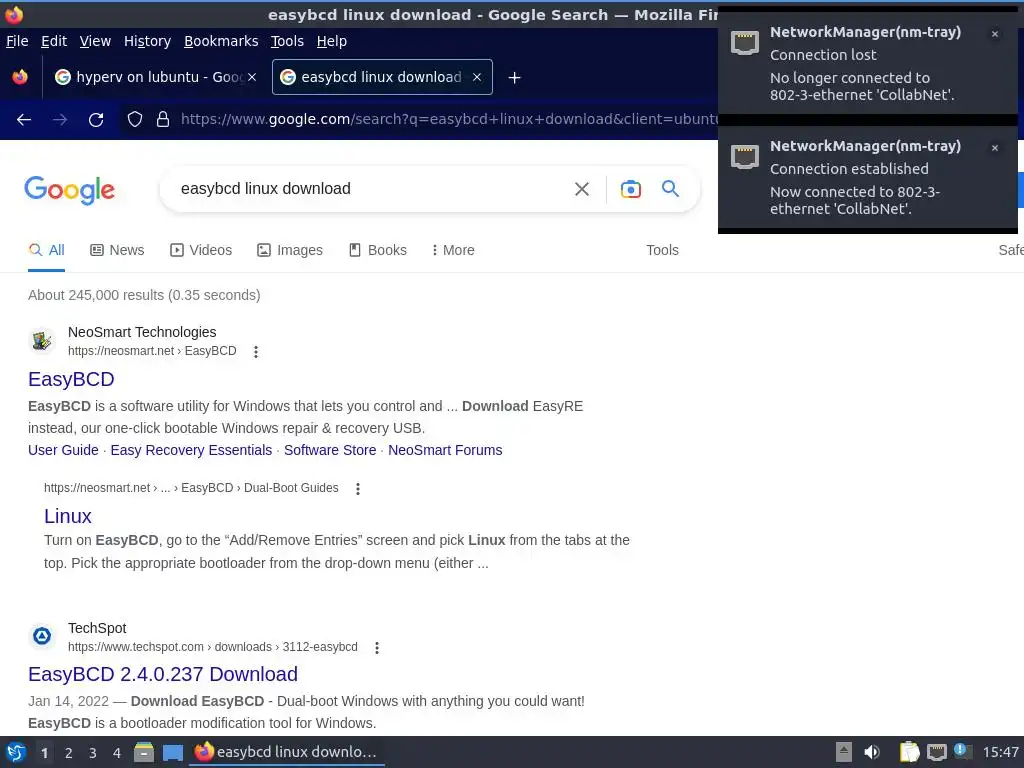Click the forward navigation arrow
This screenshot has width=1024, height=768.
tap(59, 120)
